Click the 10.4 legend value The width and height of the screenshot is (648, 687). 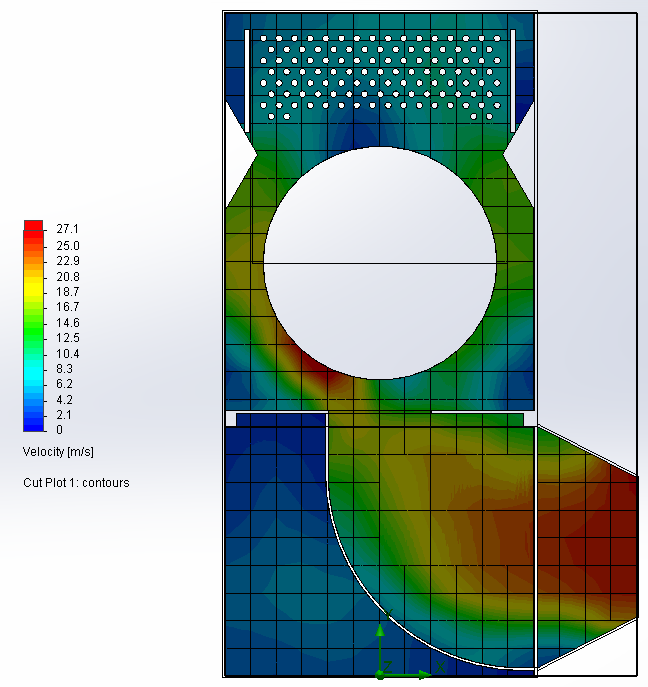[x=67, y=354]
